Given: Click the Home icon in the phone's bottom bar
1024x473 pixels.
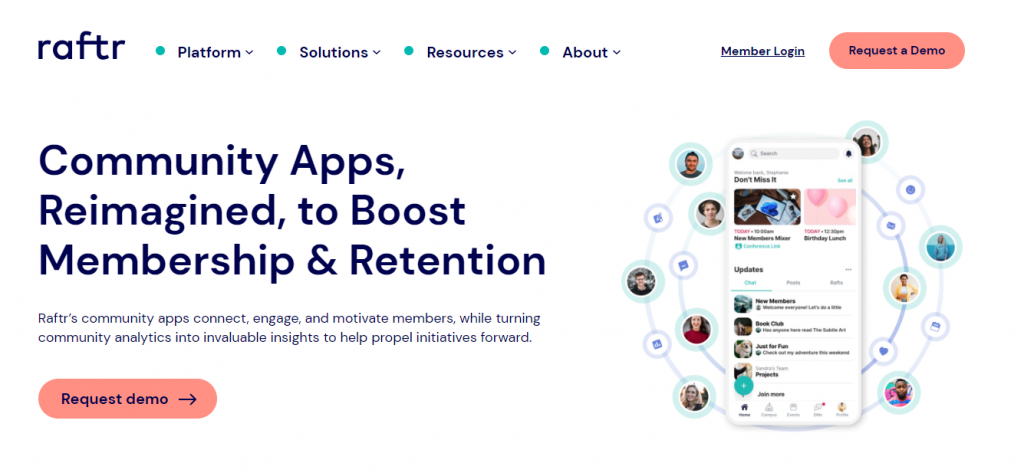Looking at the screenshot, I should [x=743, y=410].
